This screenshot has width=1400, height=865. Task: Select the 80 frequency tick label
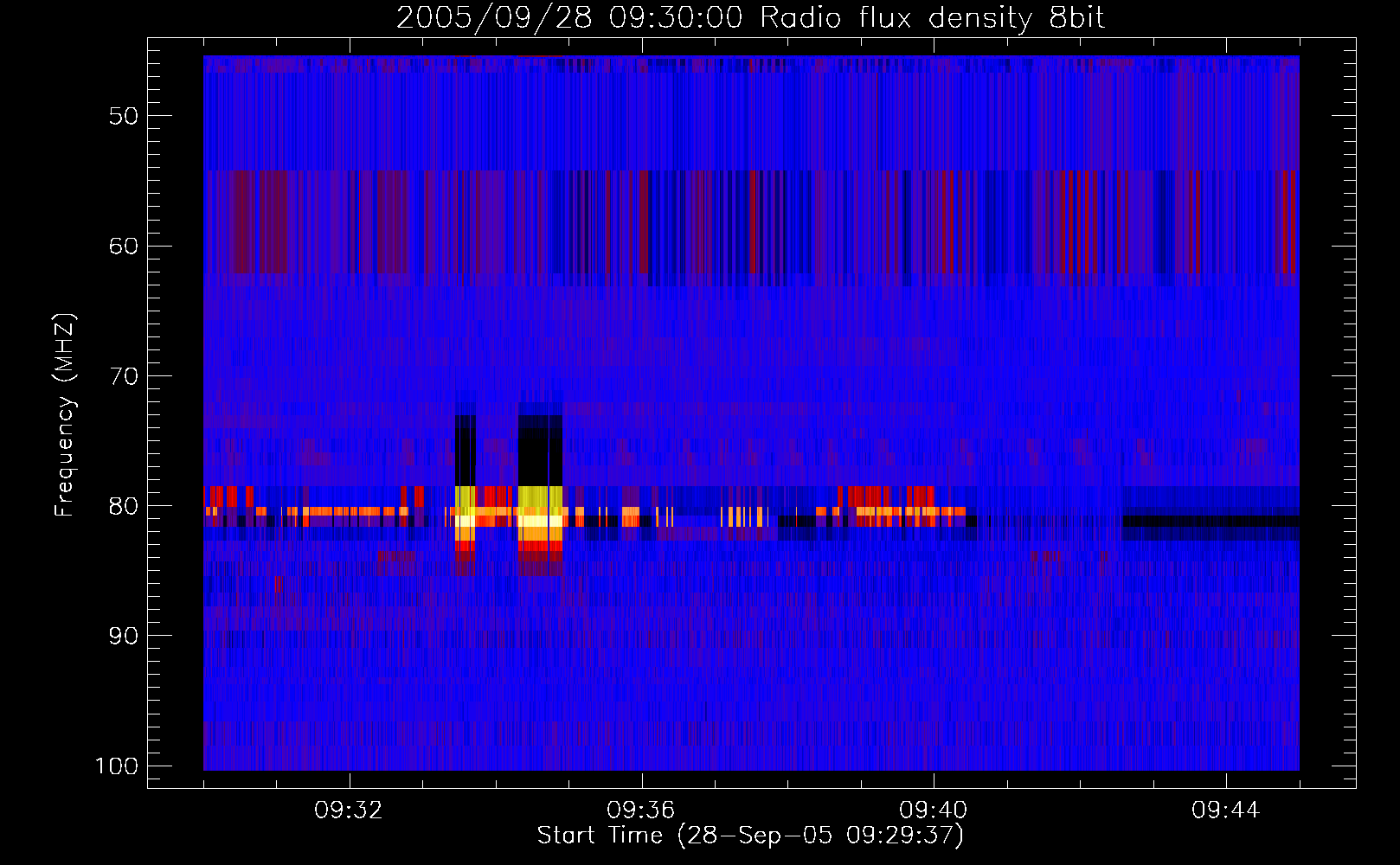pos(124,505)
